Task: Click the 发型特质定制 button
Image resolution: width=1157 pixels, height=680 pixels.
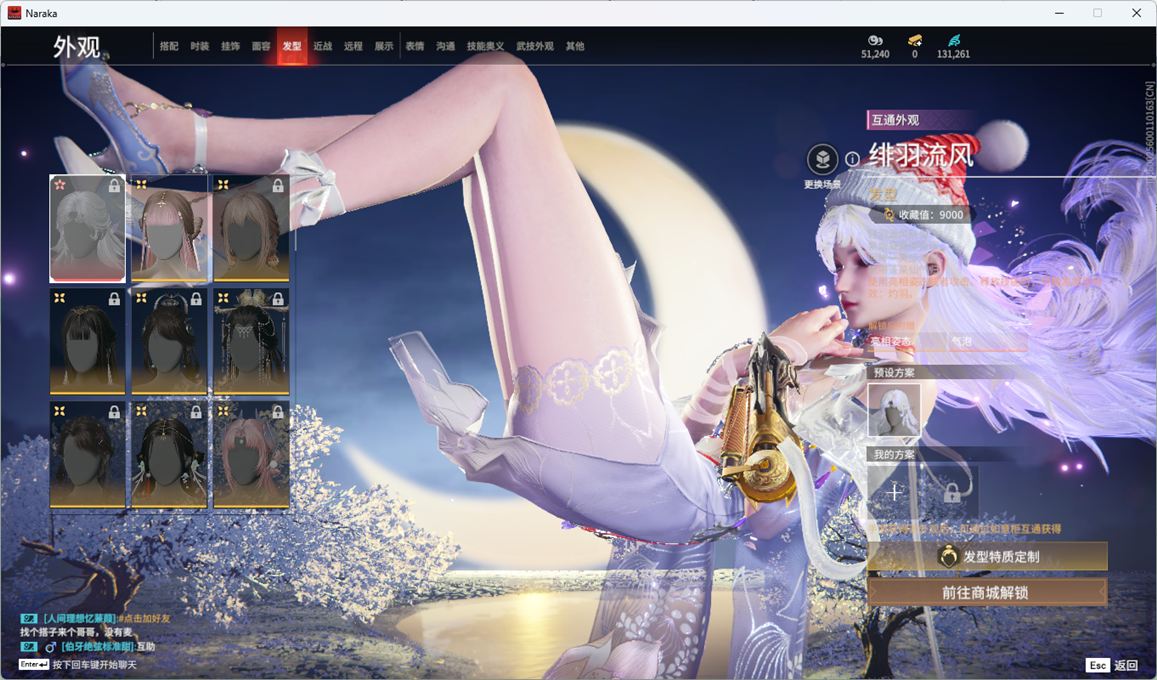Action: point(987,556)
